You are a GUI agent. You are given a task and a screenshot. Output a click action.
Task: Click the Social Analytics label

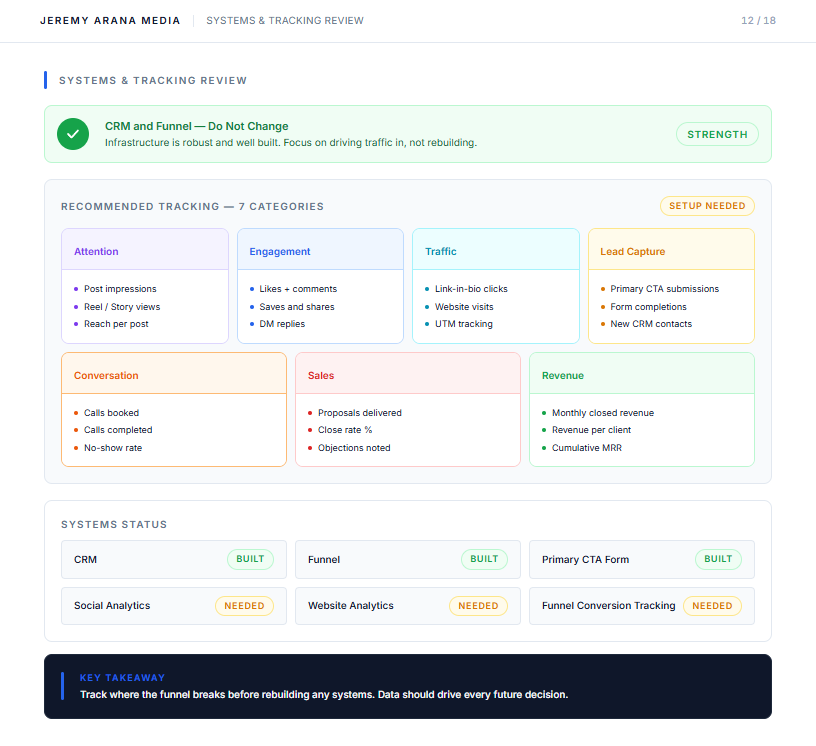[112, 605]
